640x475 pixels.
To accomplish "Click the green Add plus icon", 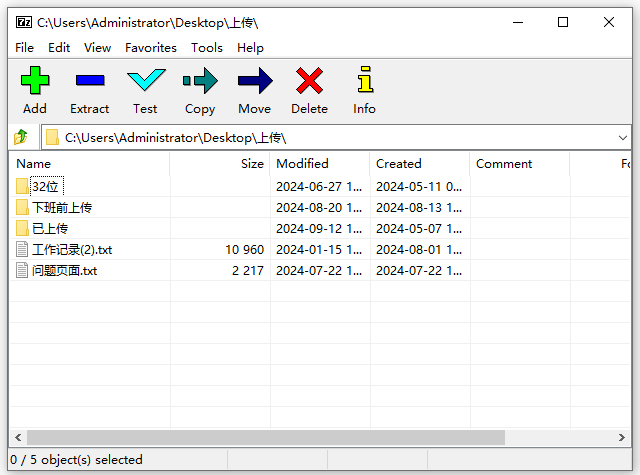I will click(x=35, y=80).
